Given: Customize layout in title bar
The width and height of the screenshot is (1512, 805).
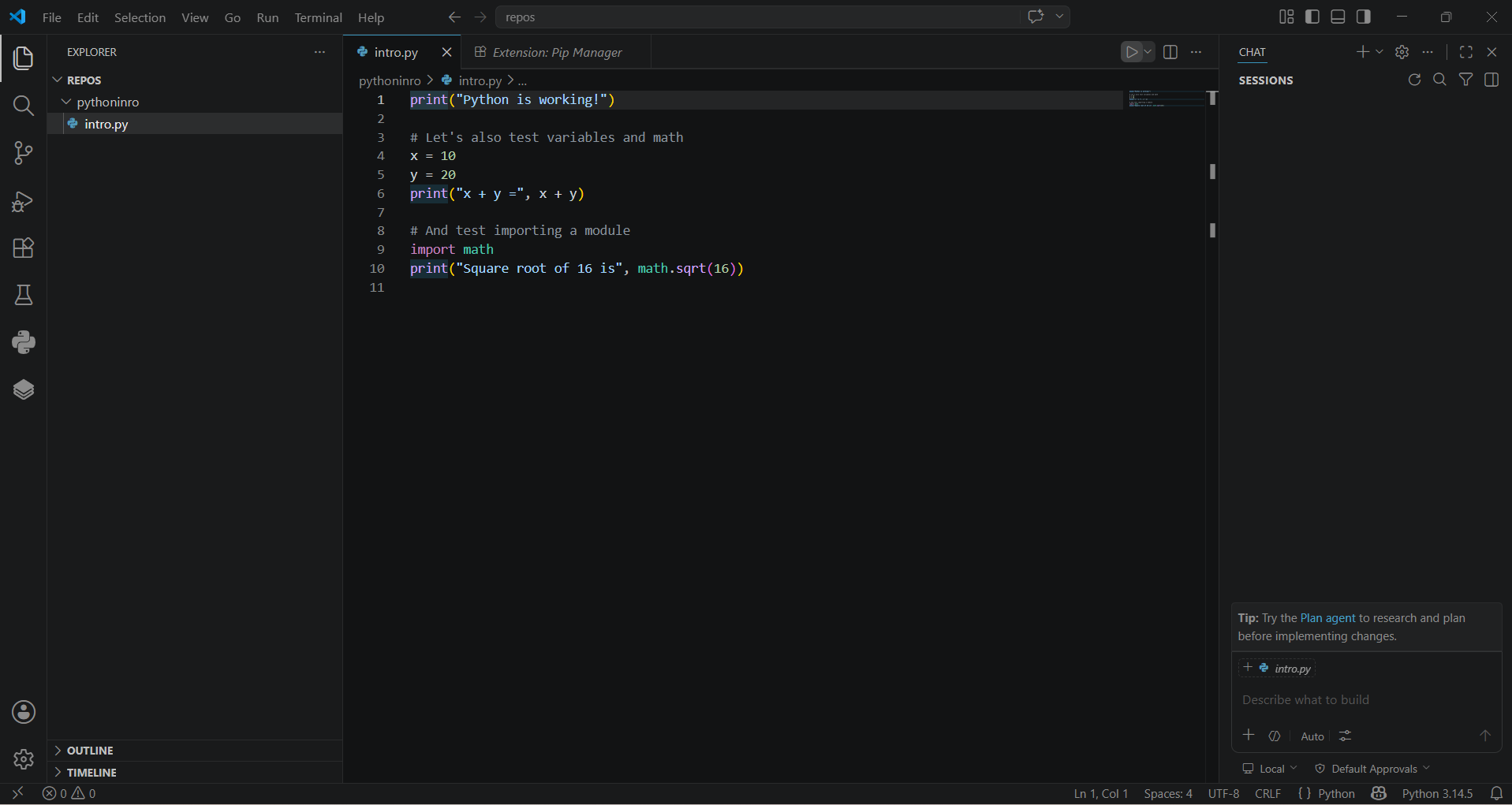Looking at the screenshot, I should (1286, 17).
